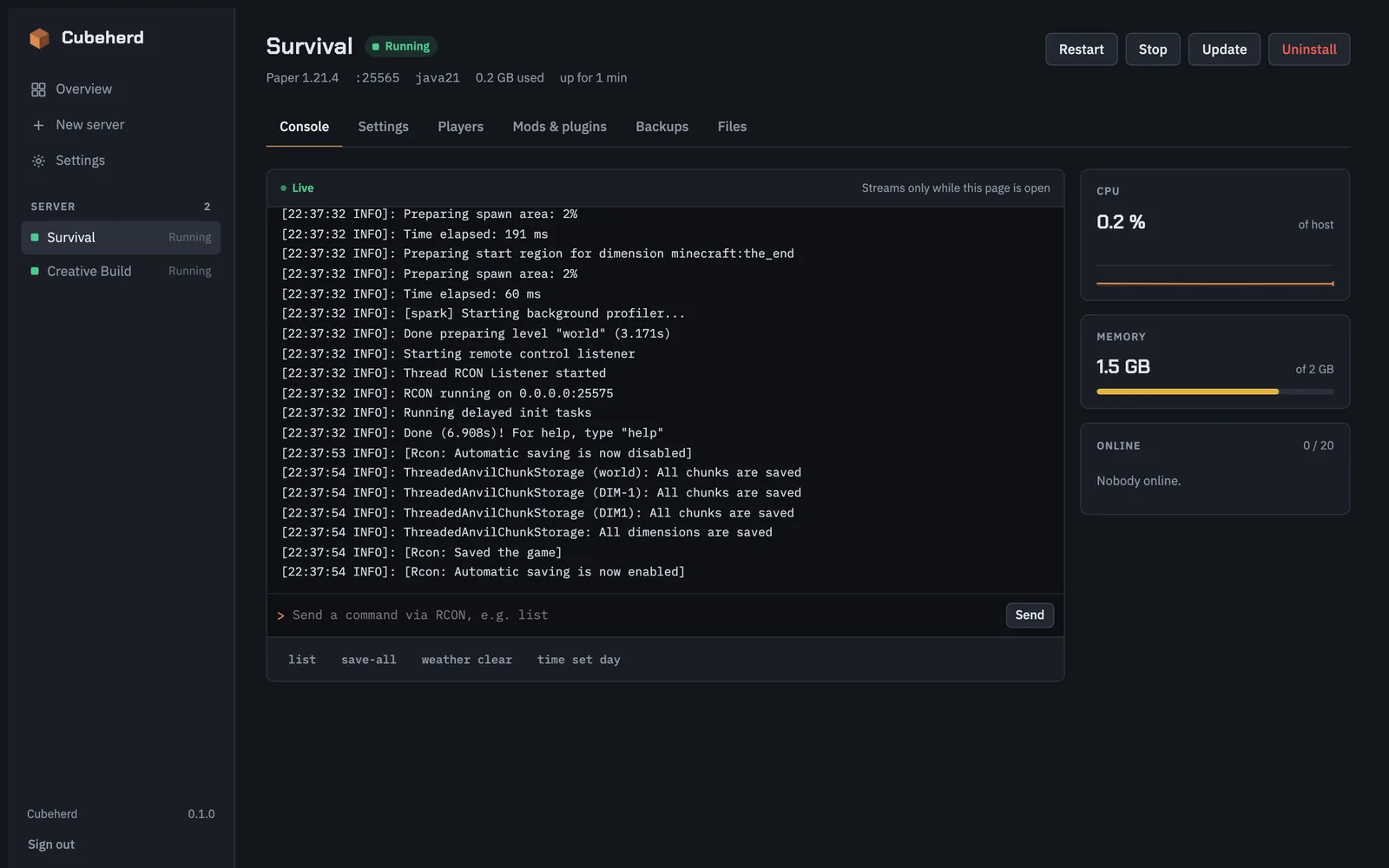
Task: Click the Running status badge by Survival title
Action: (x=400, y=46)
